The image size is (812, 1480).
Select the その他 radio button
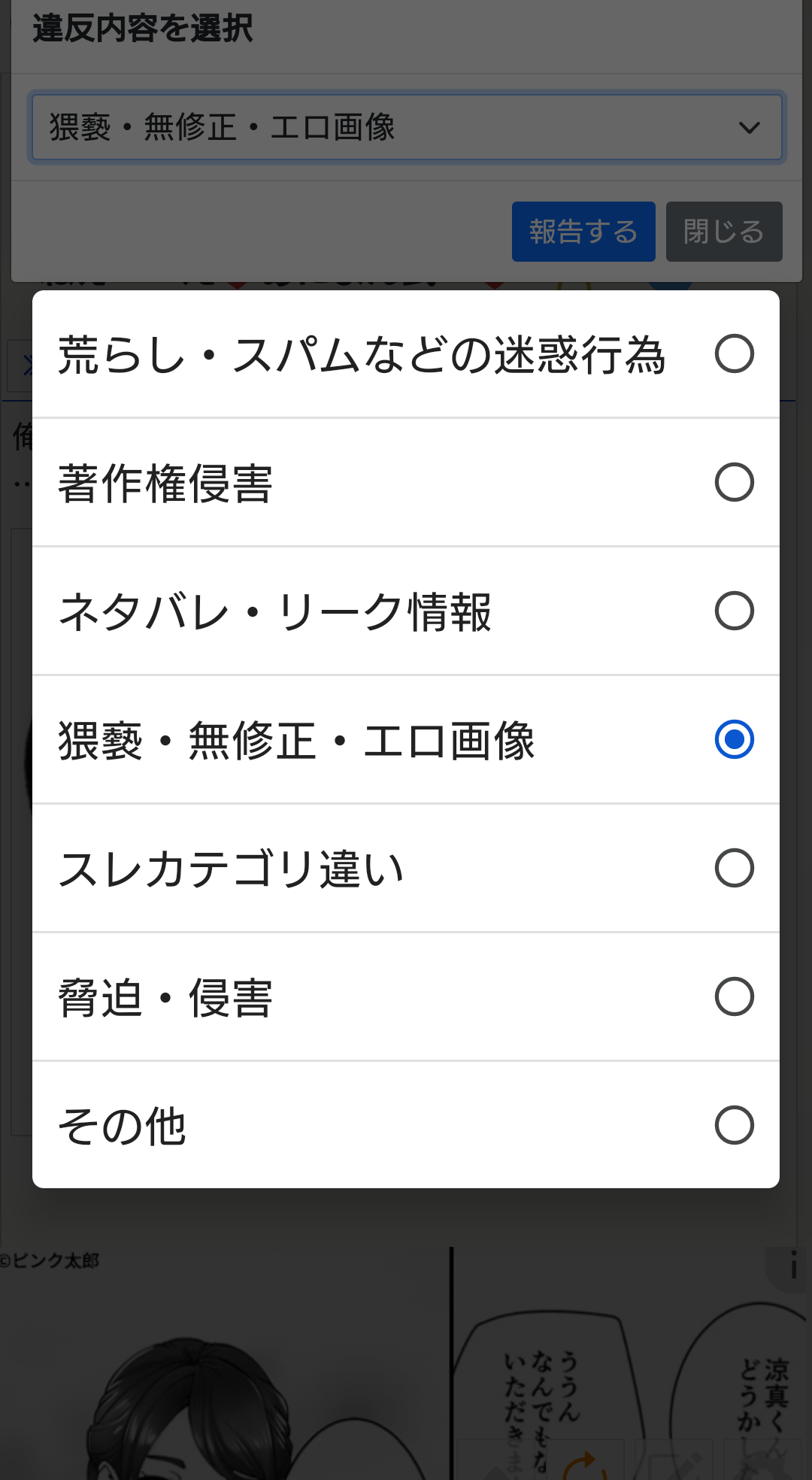coord(734,1125)
